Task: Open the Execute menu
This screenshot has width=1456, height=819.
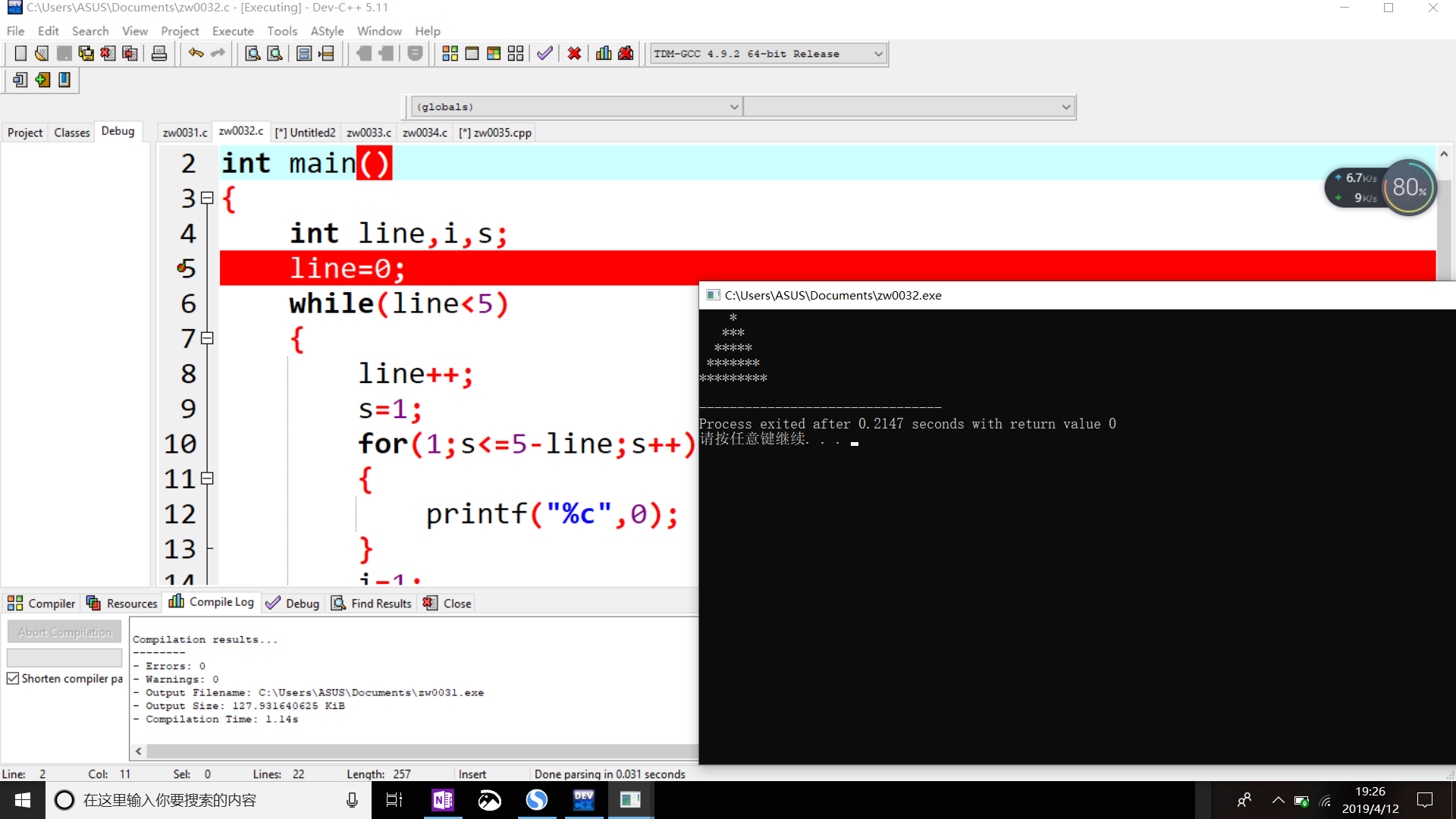Action: [x=232, y=31]
